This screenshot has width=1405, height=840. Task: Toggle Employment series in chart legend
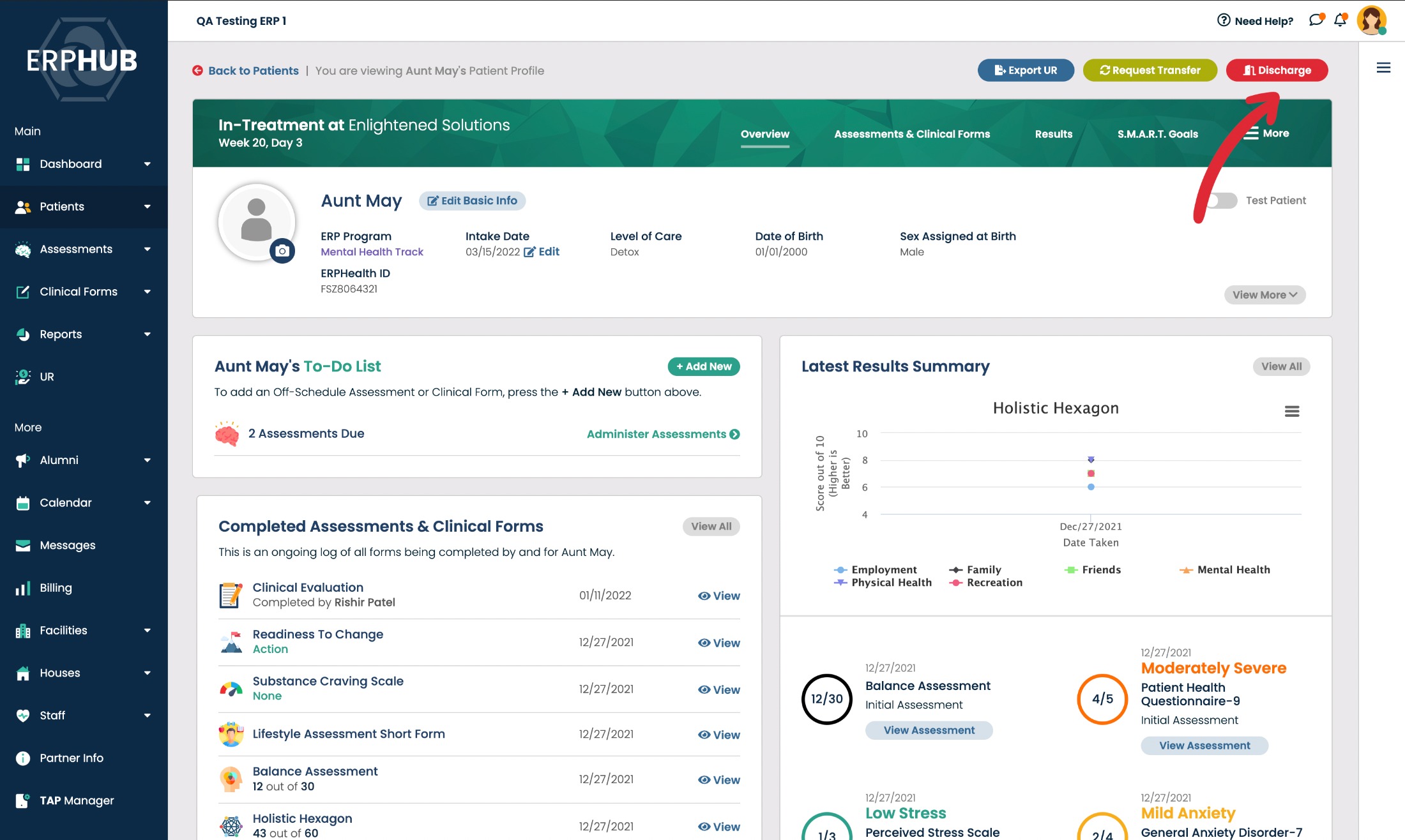pyautogui.click(x=883, y=569)
